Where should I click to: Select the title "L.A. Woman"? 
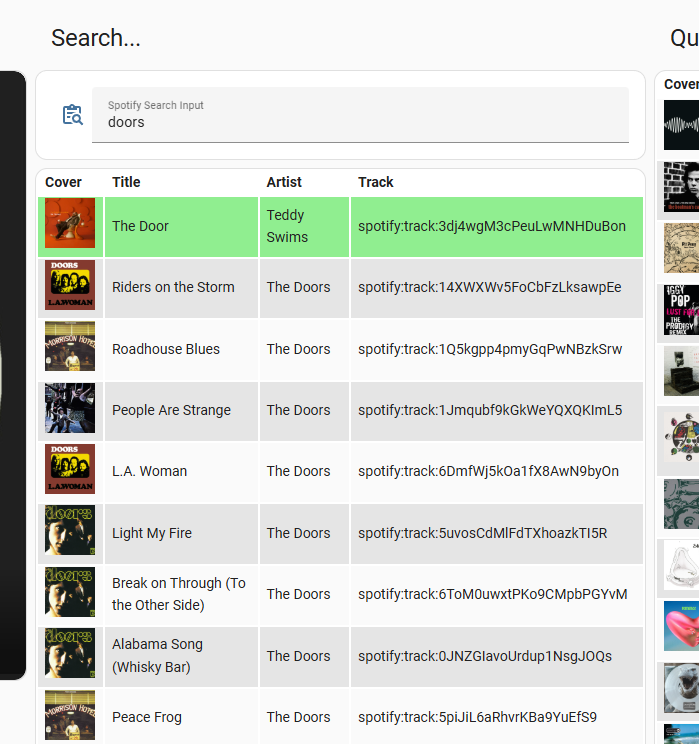pyautogui.click(x=149, y=471)
